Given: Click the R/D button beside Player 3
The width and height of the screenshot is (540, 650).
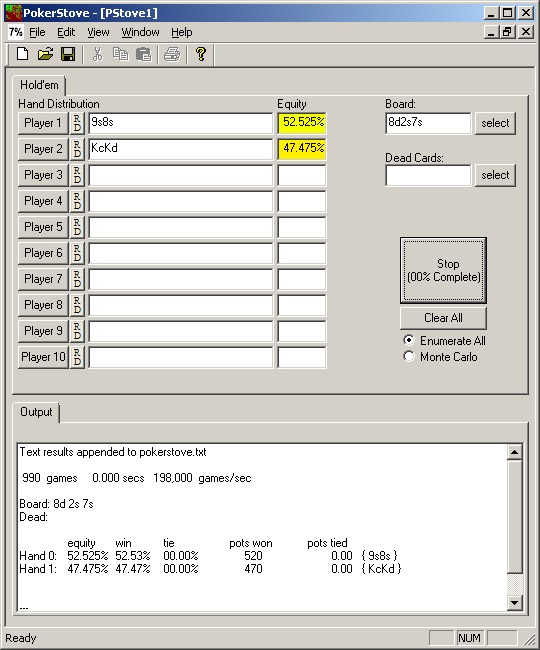Looking at the screenshot, I should (x=77, y=175).
